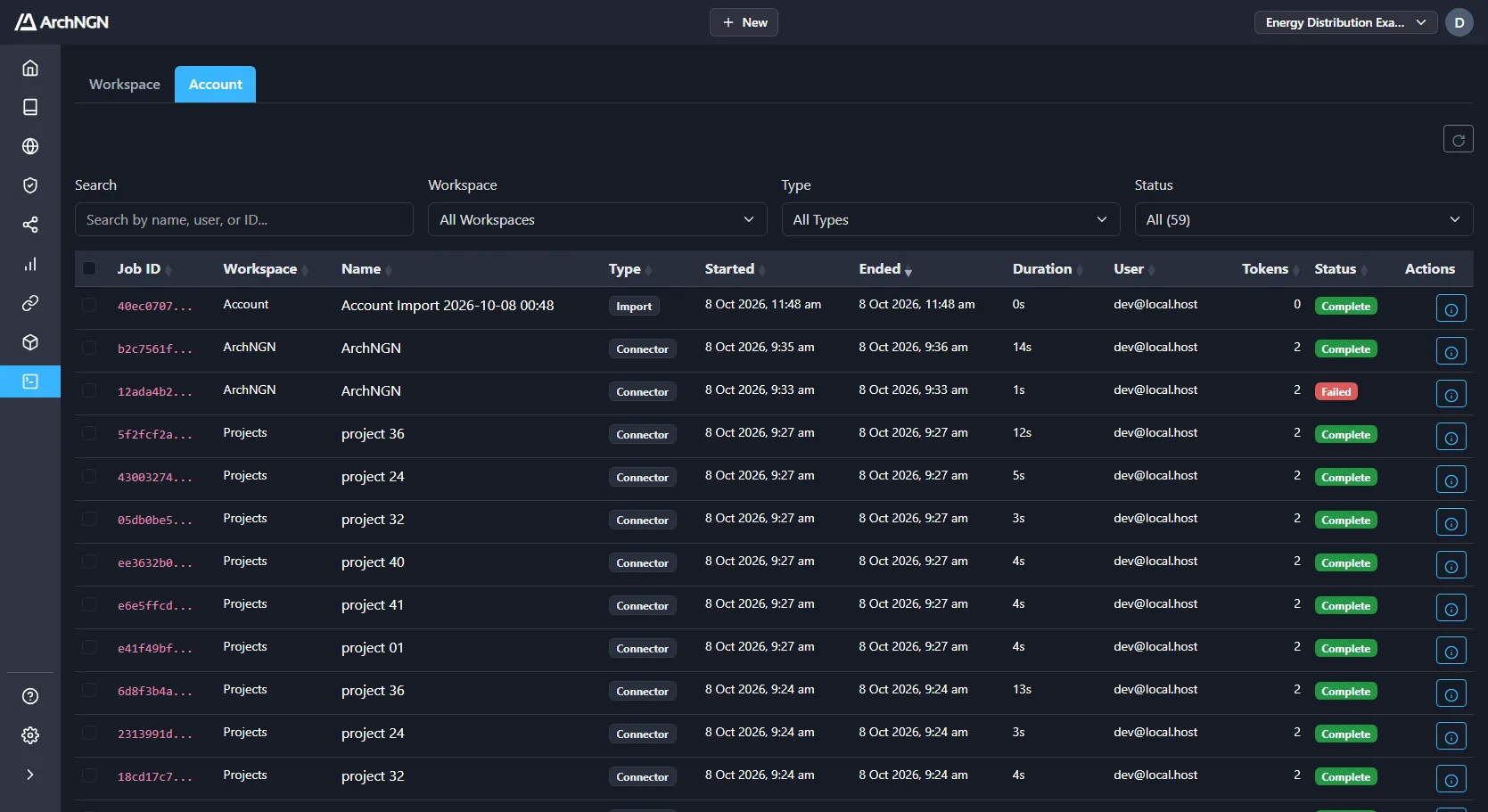Open the All Workspaces dropdown
The width and height of the screenshot is (1488, 812).
(x=597, y=219)
